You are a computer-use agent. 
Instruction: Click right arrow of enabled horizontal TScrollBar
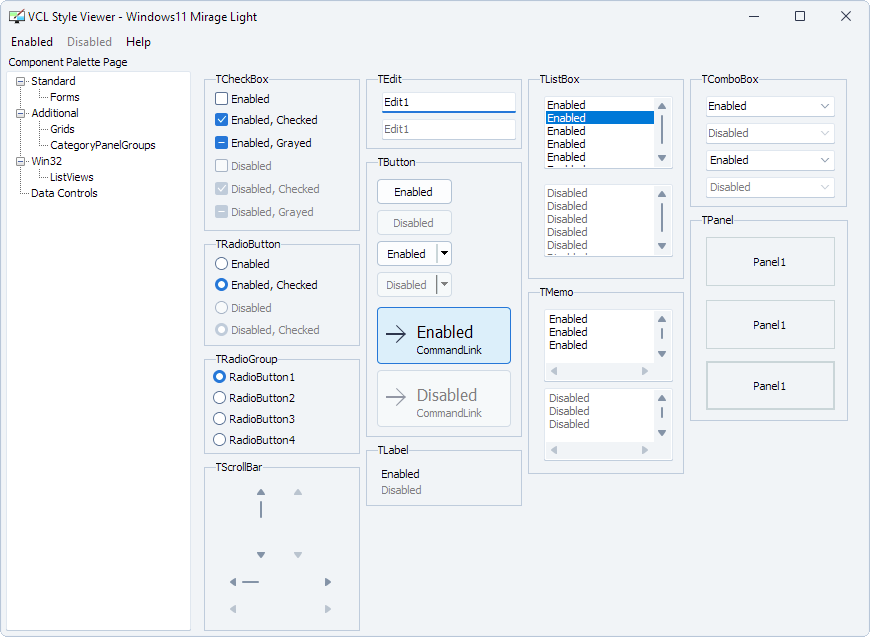[x=328, y=582]
